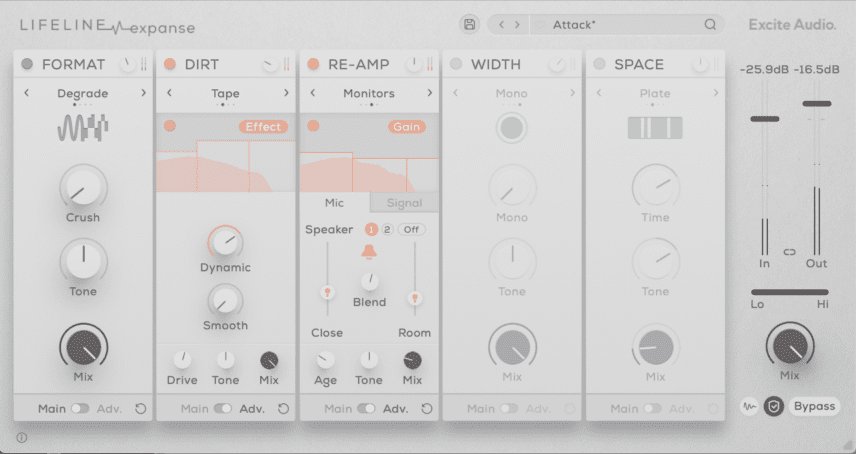Click the Effect button in DIRT
Image resolution: width=856 pixels, height=454 pixels.
pyautogui.click(x=263, y=127)
